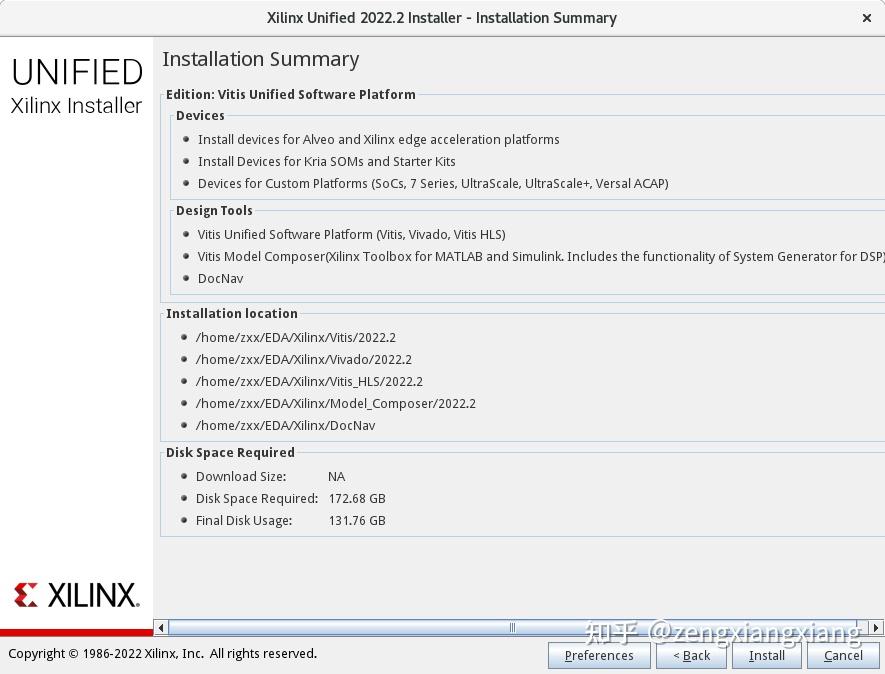Click the Installation location heading
Image resolution: width=885 pixels, height=674 pixels.
(x=231, y=313)
